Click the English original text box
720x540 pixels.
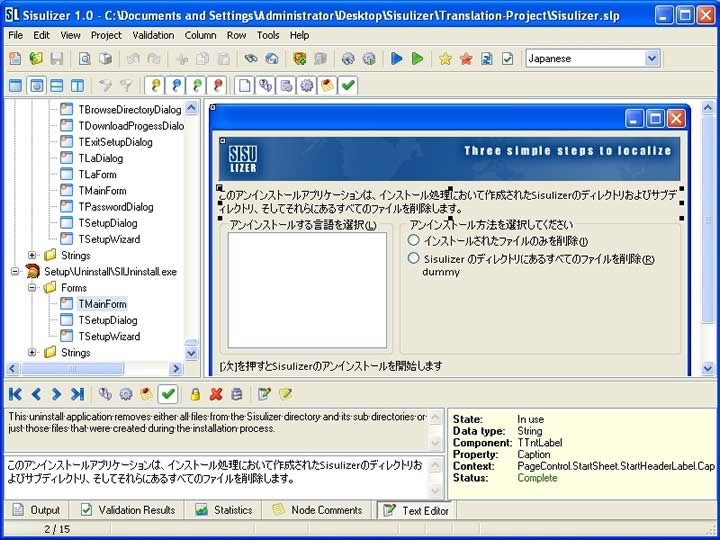pyautogui.click(x=218, y=429)
